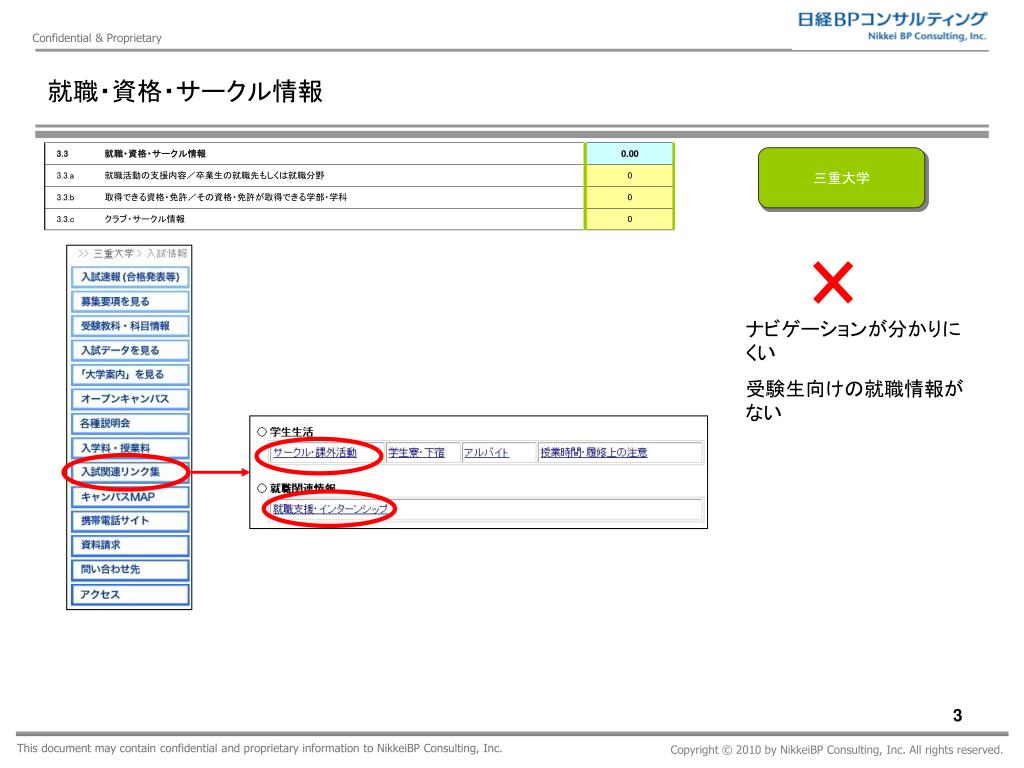Image resolution: width=1024 pixels, height=768 pixels.
Task: Click the 三重大学 breadcrumb link
Action: click(x=114, y=253)
